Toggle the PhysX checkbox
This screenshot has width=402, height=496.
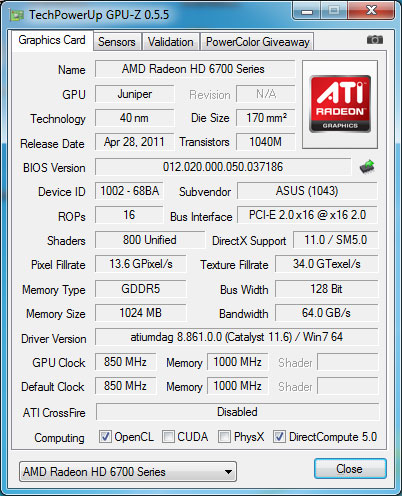(224, 436)
